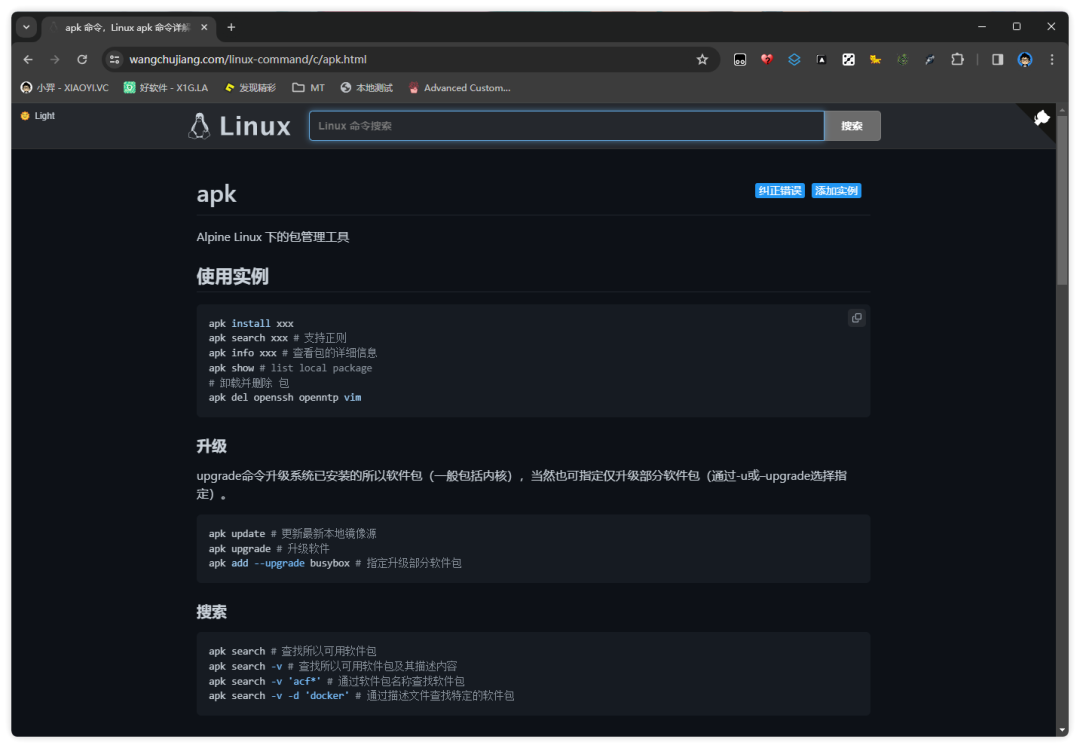Screen dimensions: 1080x748
Task: Click the white dice-like extension icon
Action: (x=849, y=60)
